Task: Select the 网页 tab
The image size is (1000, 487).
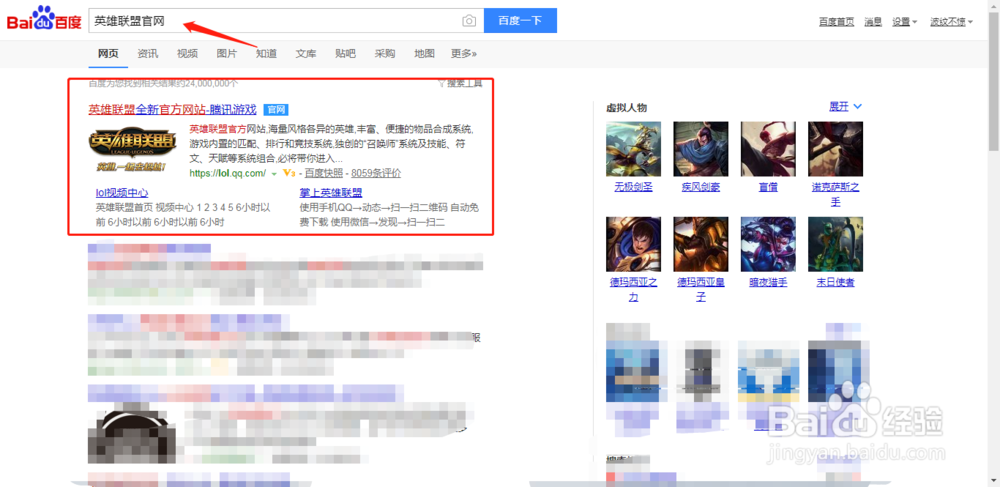Action: click(x=108, y=54)
